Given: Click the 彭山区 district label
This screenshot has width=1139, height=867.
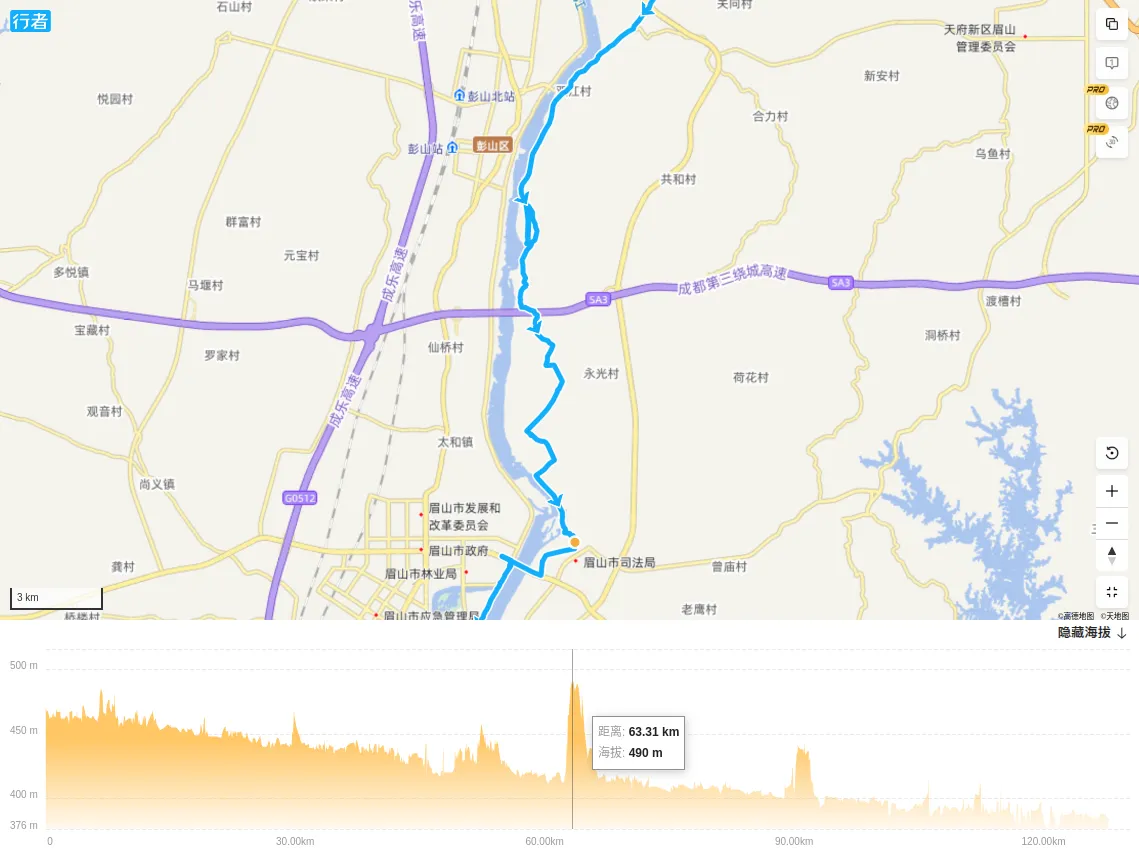Looking at the screenshot, I should point(493,145).
